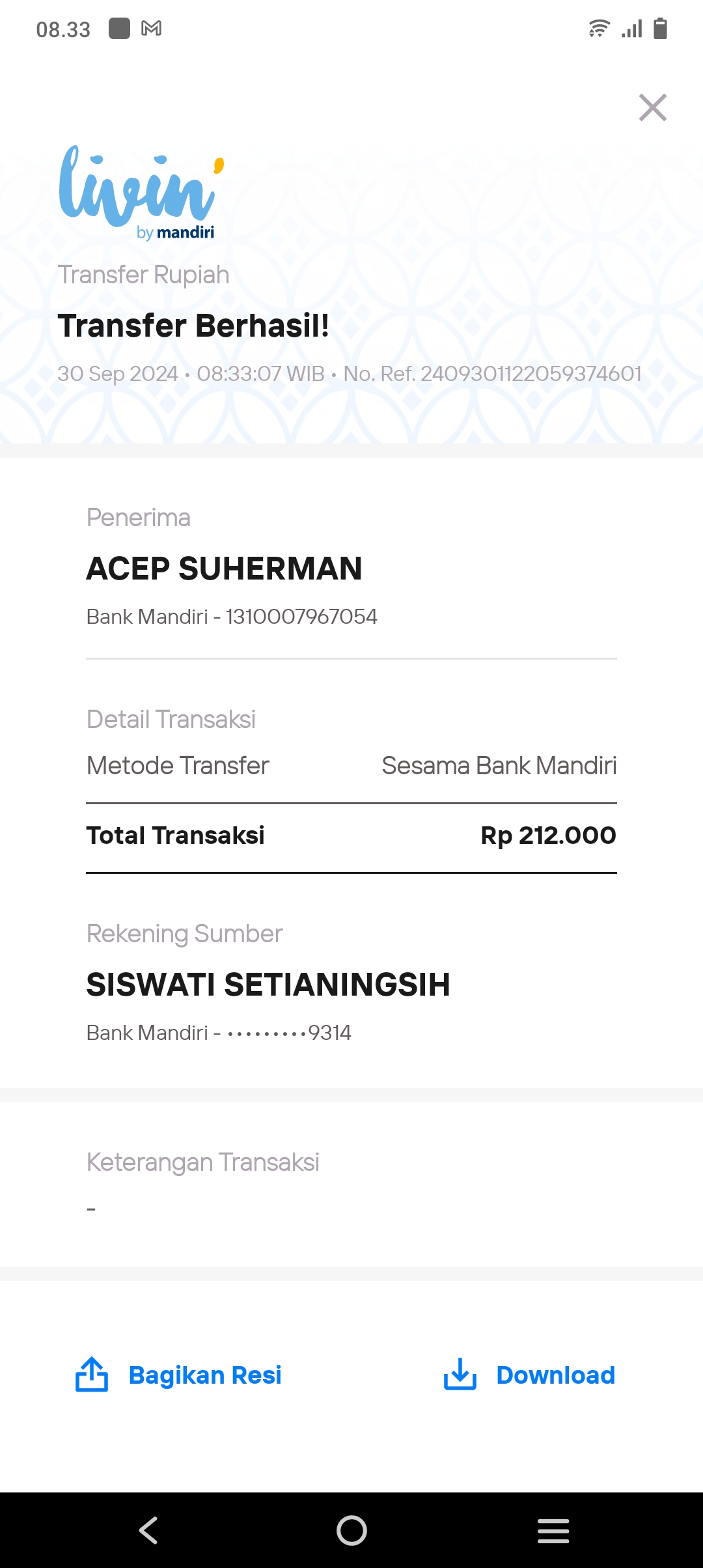The image size is (703, 1568).
Task: Select recipient name ACEP SUHERMAN
Action: pos(225,568)
